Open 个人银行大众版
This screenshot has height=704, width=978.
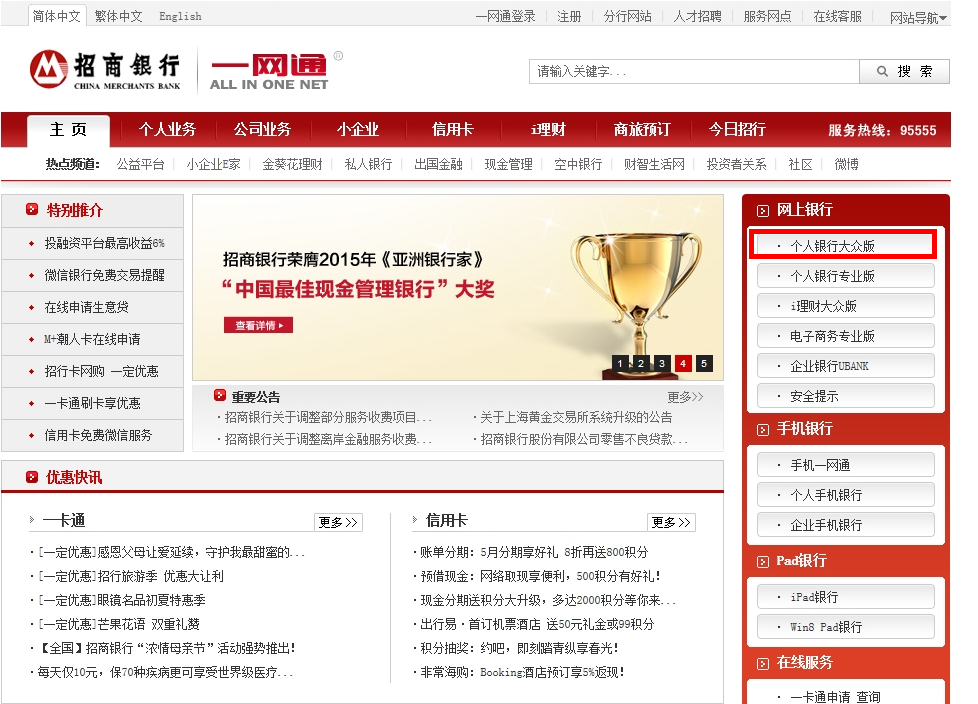845,245
